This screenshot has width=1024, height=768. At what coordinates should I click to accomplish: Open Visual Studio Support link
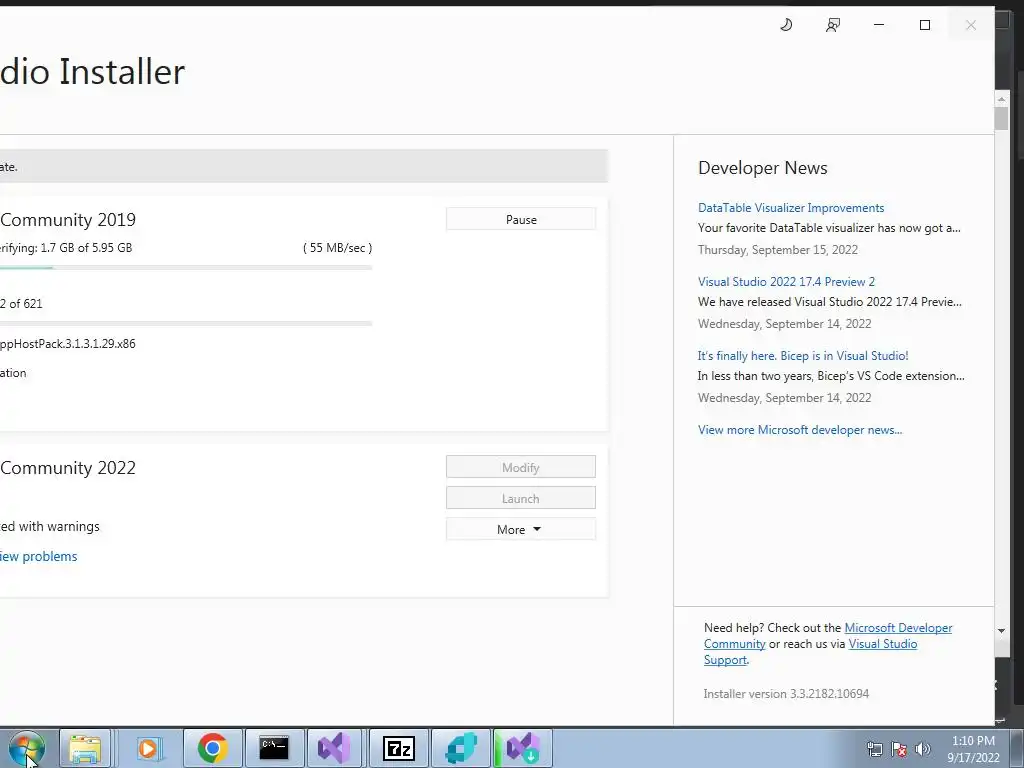point(882,644)
